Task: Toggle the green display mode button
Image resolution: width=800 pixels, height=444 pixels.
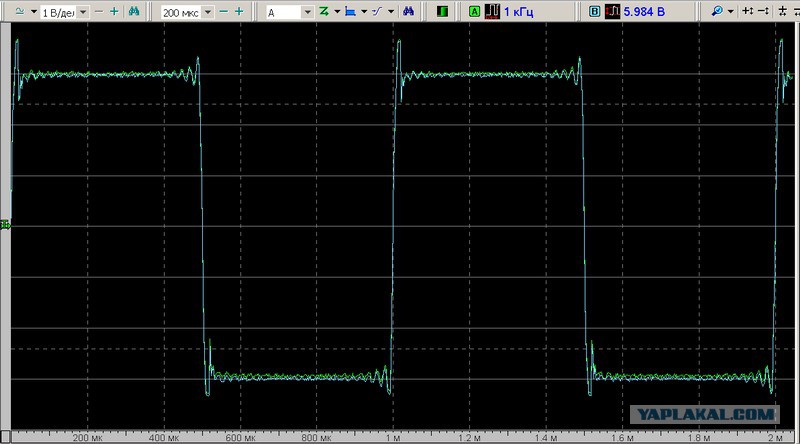Action: (x=442, y=11)
